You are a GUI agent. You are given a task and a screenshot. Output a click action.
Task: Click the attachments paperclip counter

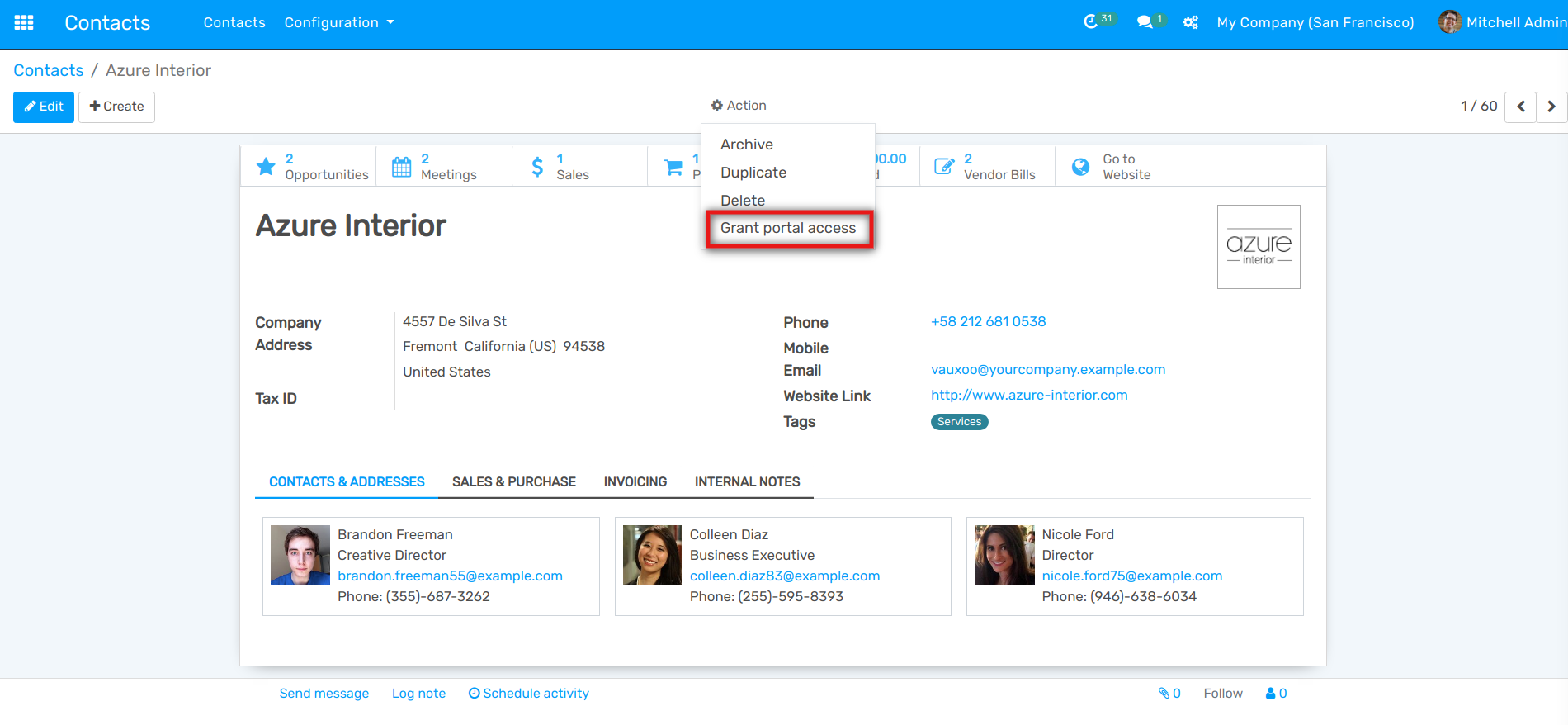(x=1169, y=694)
